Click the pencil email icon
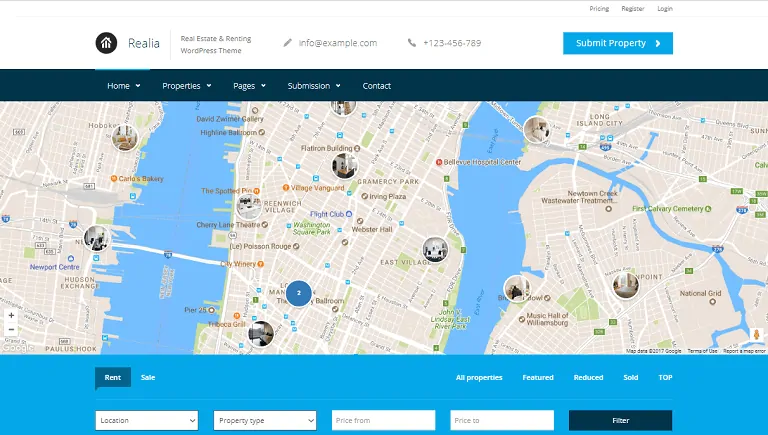This screenshot has width=768, height=435. [288, 43]
